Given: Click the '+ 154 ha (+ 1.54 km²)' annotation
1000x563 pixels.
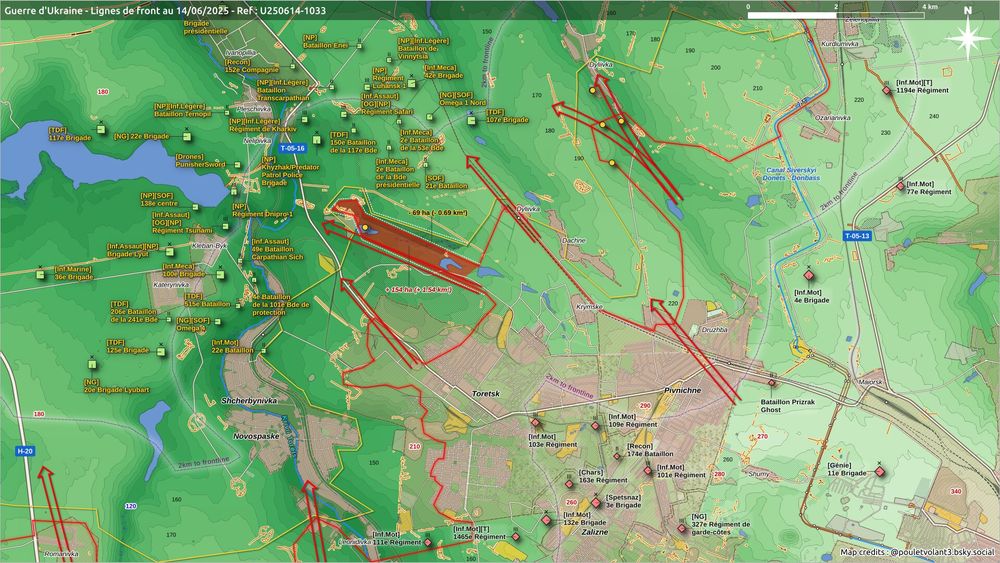Looking at the screenshot, I should (x=418, y=289).
